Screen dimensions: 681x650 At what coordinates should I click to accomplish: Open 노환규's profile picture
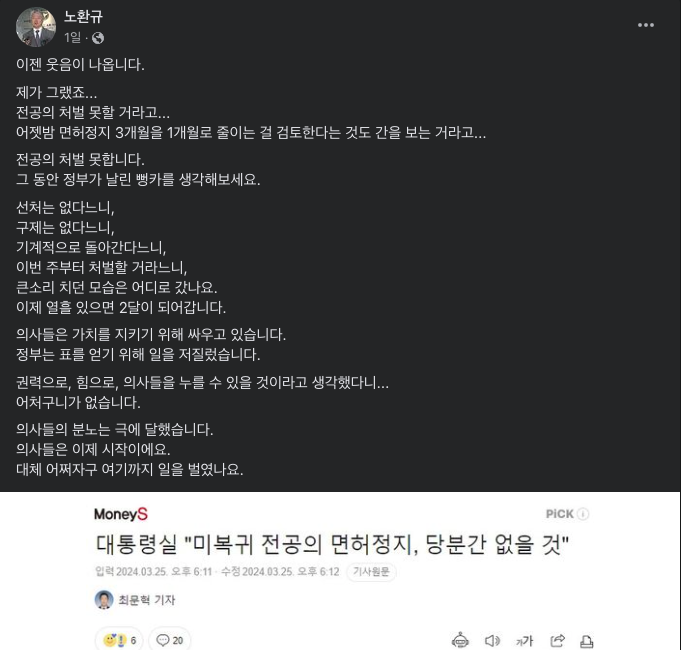(36, 26)
